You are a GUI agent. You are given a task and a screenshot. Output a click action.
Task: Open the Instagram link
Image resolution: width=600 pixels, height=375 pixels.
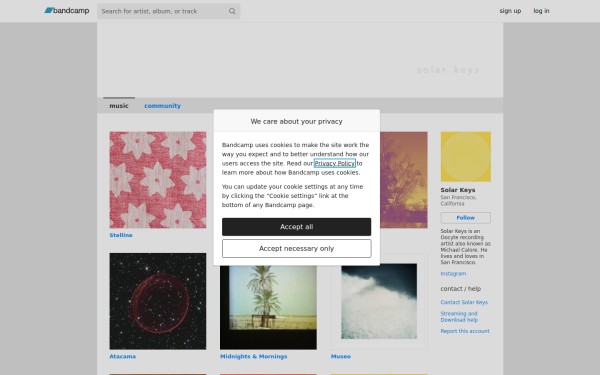(x=453, y=274)
